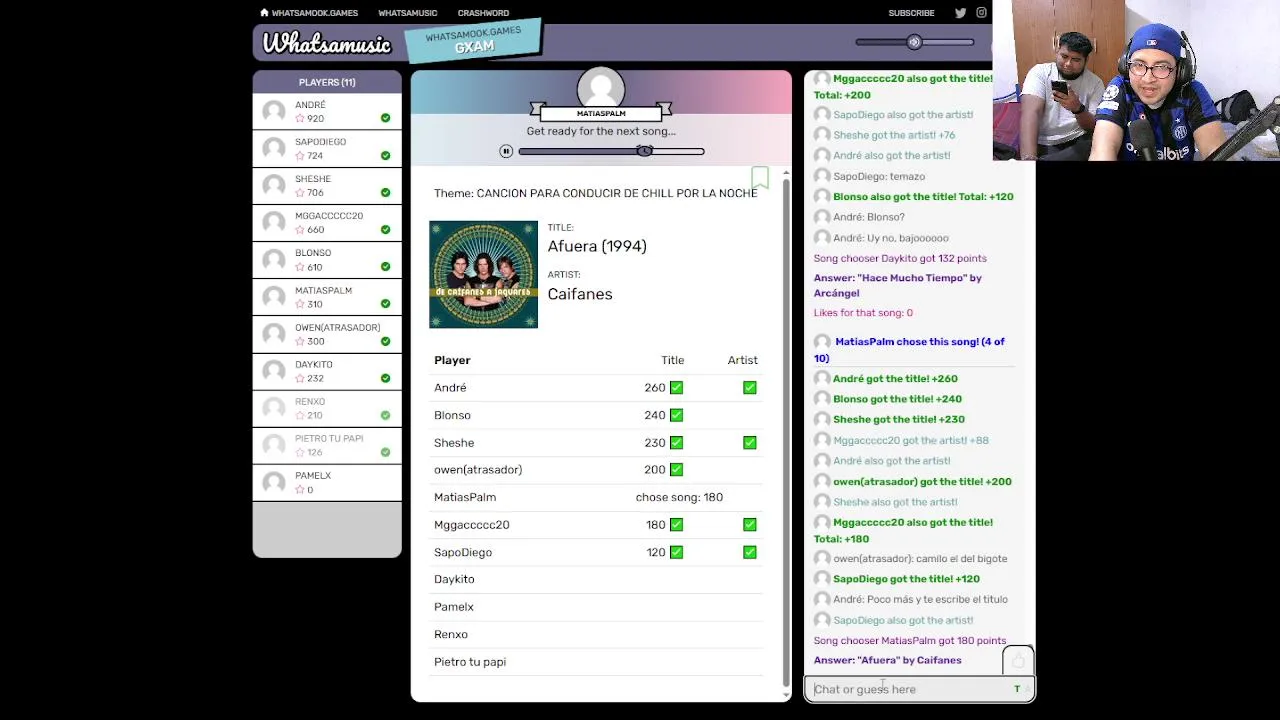Click 'Pietro tu papi' row in results table
This screenshot has width=1280, height=720.
pyautogui.click(x=597, y=661)
